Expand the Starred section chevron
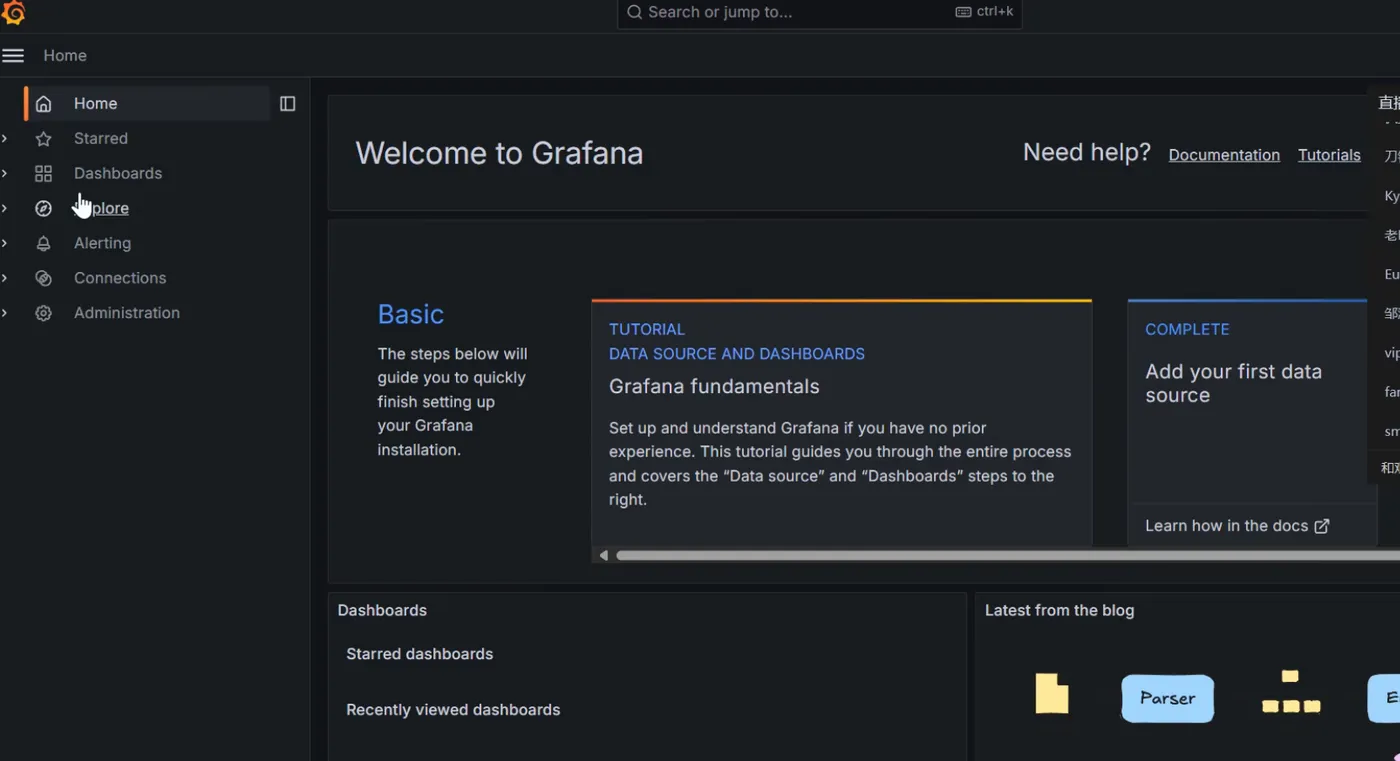This screenshot has width=1400, height=761. coord(5,139)
